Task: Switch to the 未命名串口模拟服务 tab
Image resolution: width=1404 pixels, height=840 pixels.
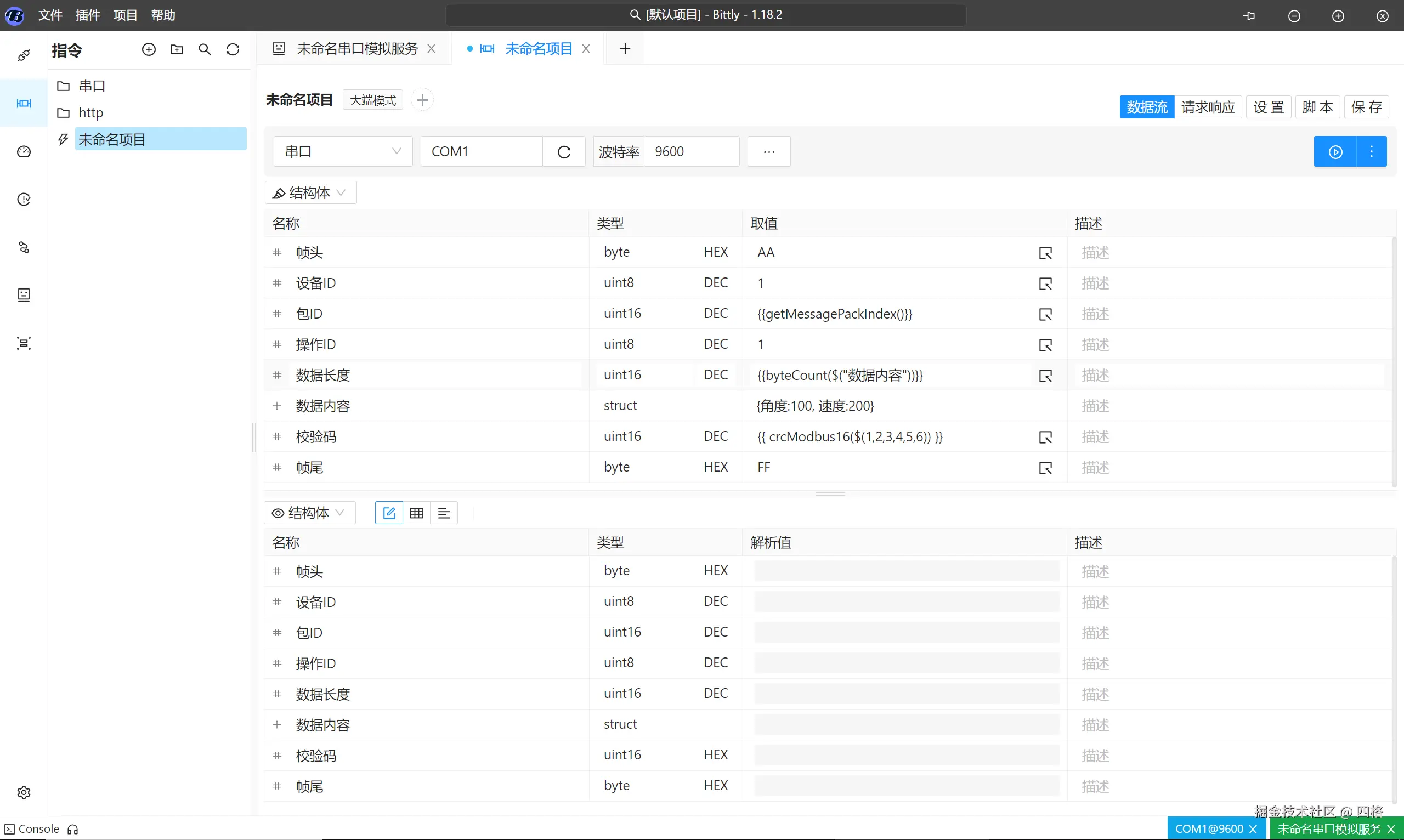Action: pos(356,49)
